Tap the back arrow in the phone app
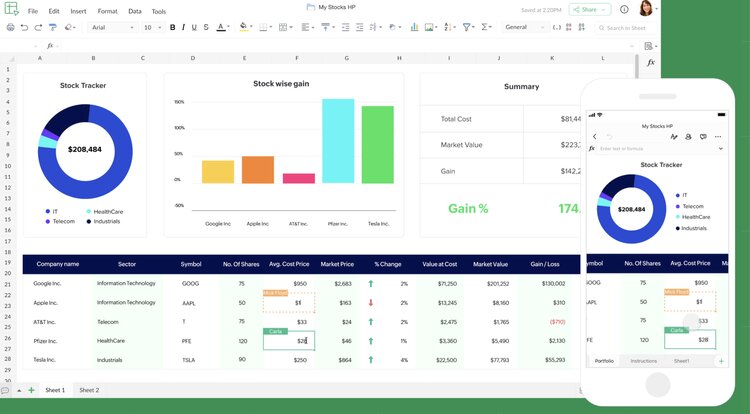 595,137
